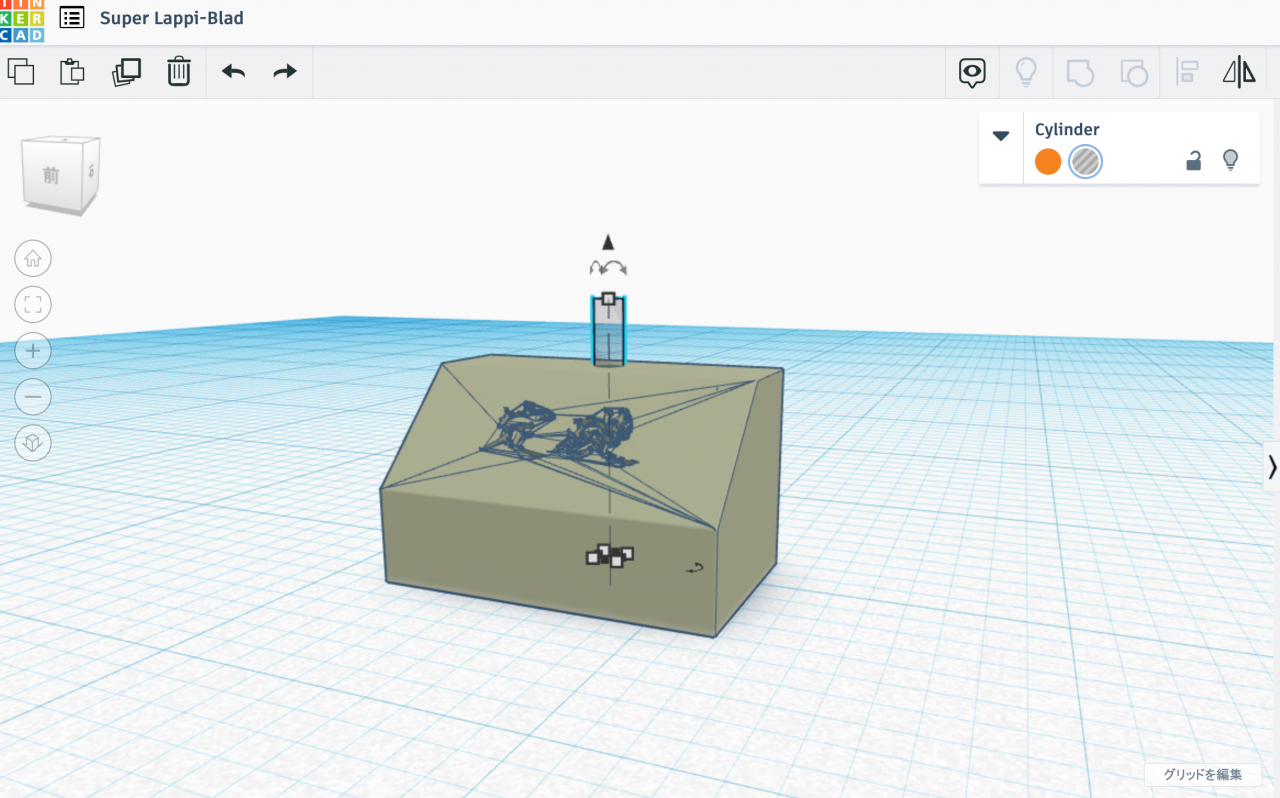Redo the last action

tap(285, 72)
